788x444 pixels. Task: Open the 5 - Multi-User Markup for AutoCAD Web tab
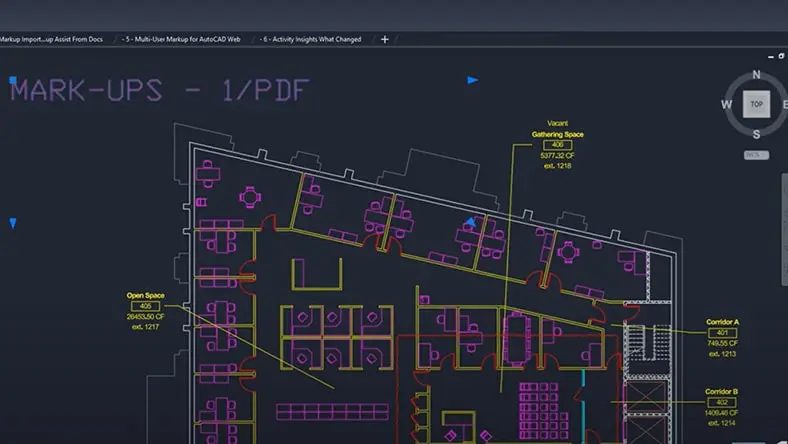pyautogui.click(x=181, y=39)
